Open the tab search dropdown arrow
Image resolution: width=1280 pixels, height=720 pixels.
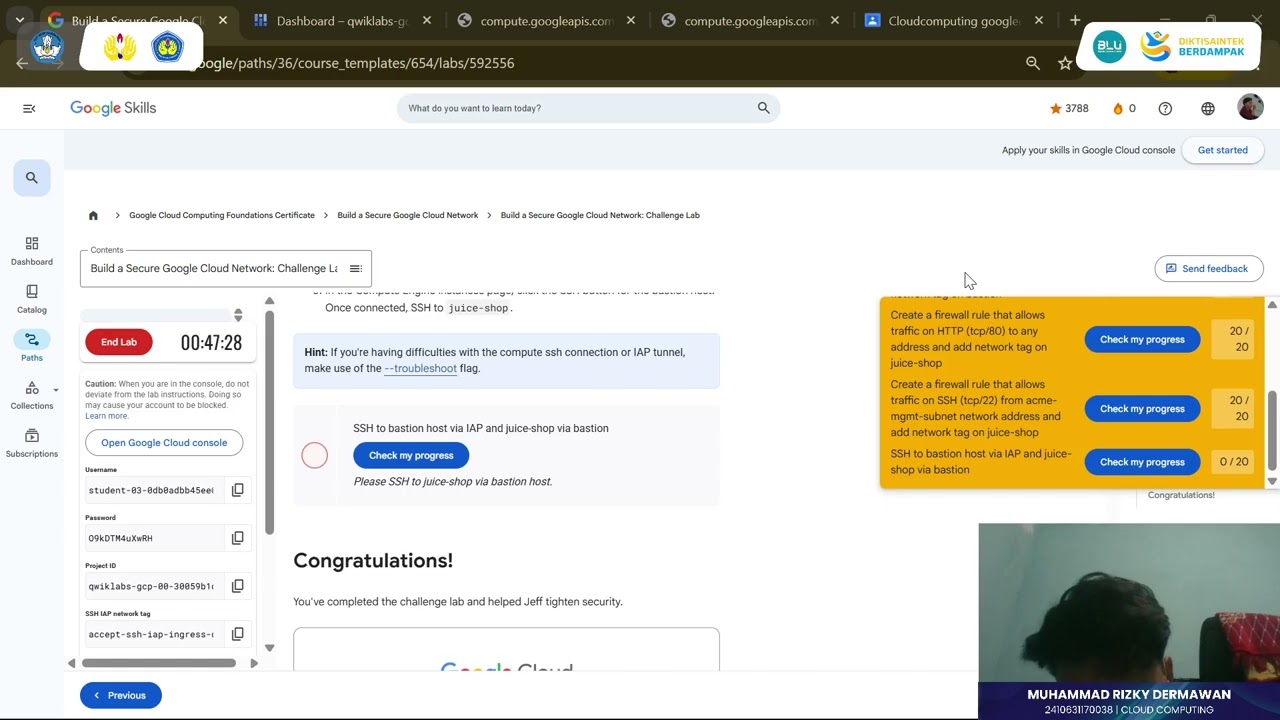click(x=19, y=20)
